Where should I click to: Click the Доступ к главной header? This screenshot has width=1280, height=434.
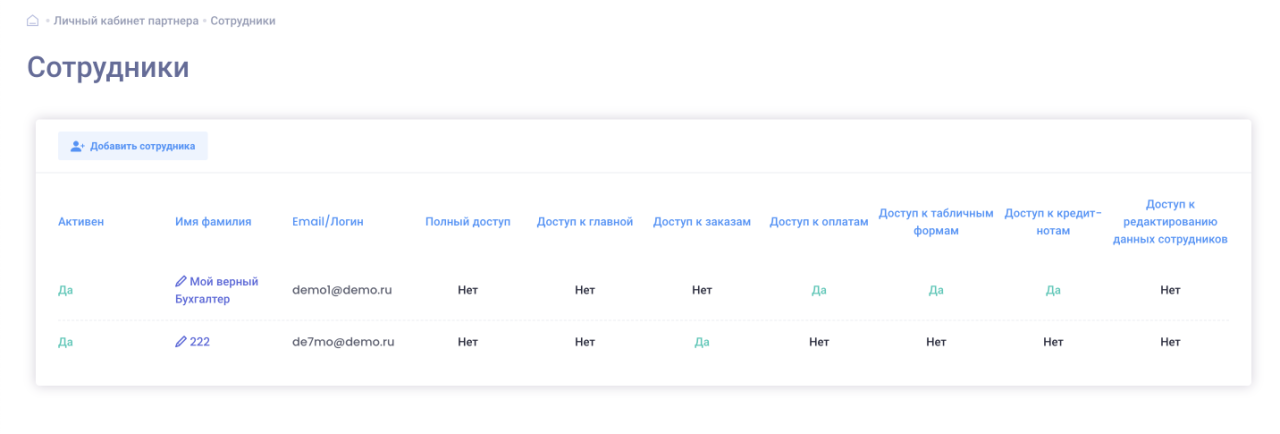pyautogui.click(x=585, y=222)
